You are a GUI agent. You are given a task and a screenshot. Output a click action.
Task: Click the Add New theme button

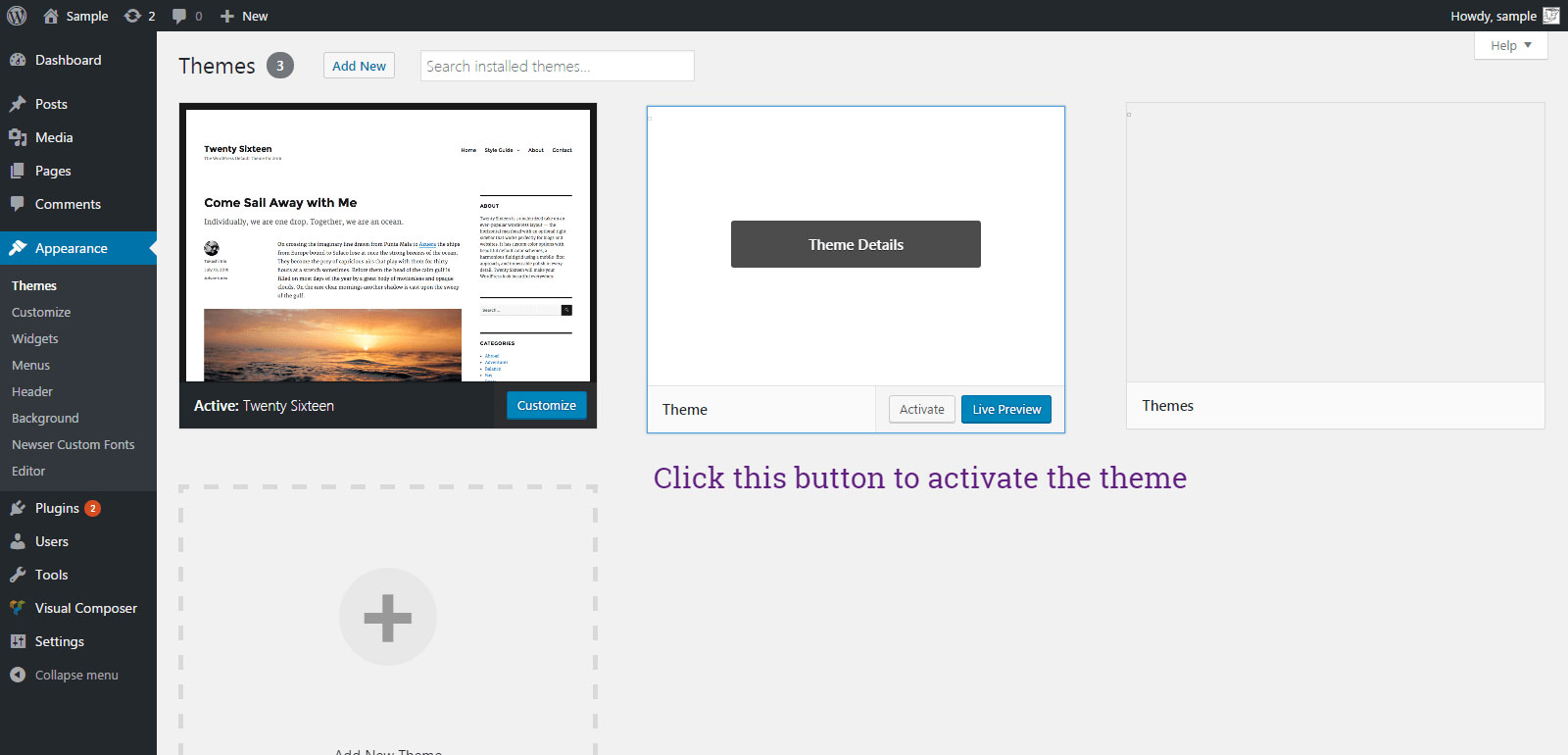359,66
